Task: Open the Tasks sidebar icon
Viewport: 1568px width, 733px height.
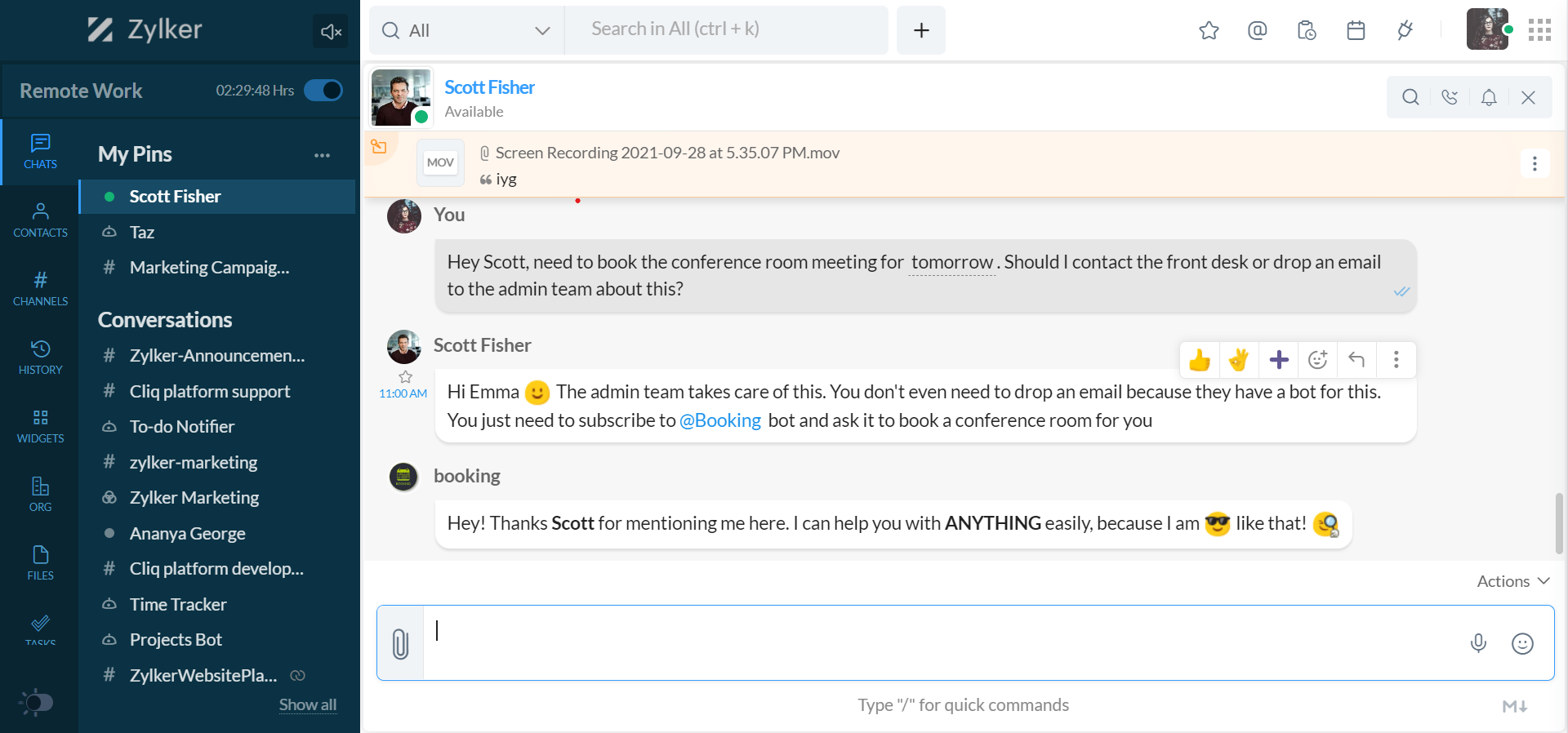Action: (x=40, y=629)
